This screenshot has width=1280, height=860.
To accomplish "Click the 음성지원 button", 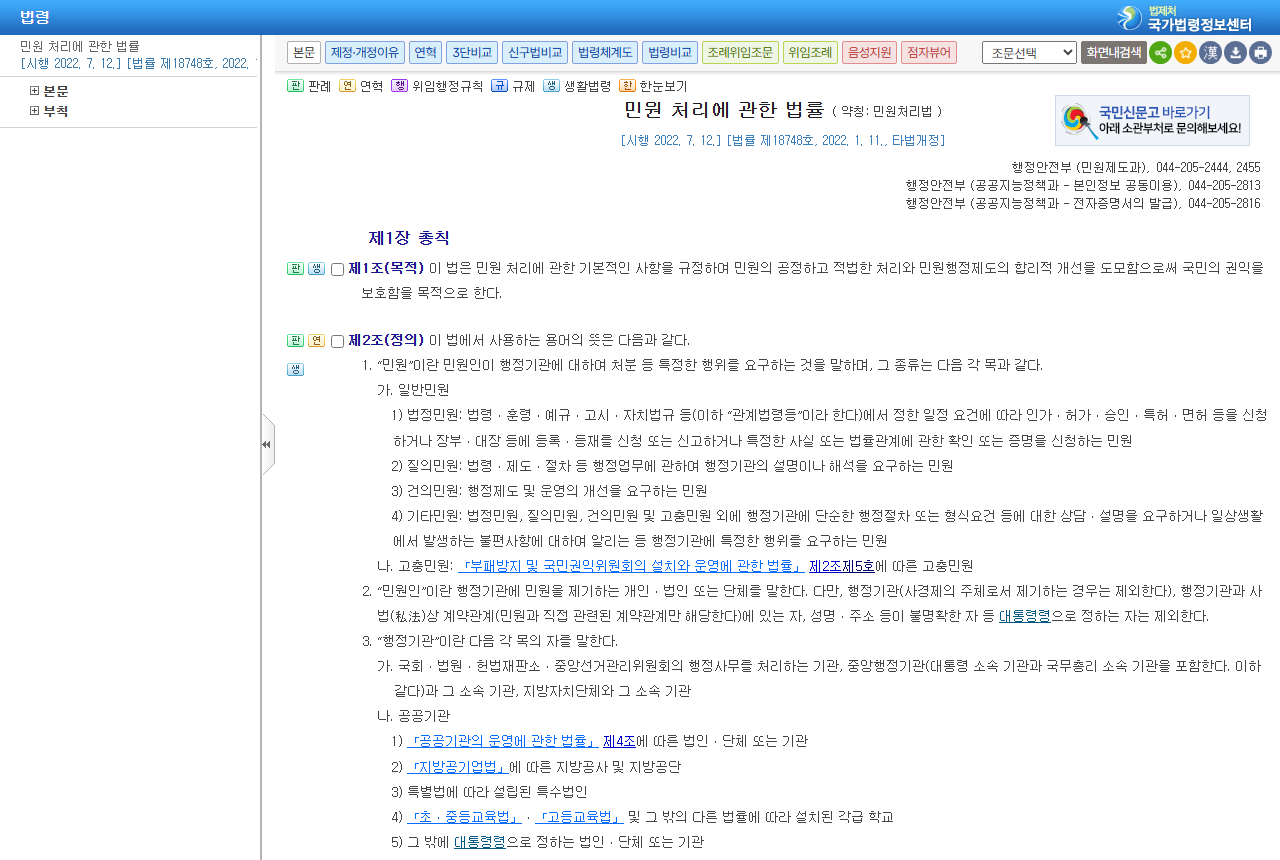I will pyautogui.click(x=870, y=52).
